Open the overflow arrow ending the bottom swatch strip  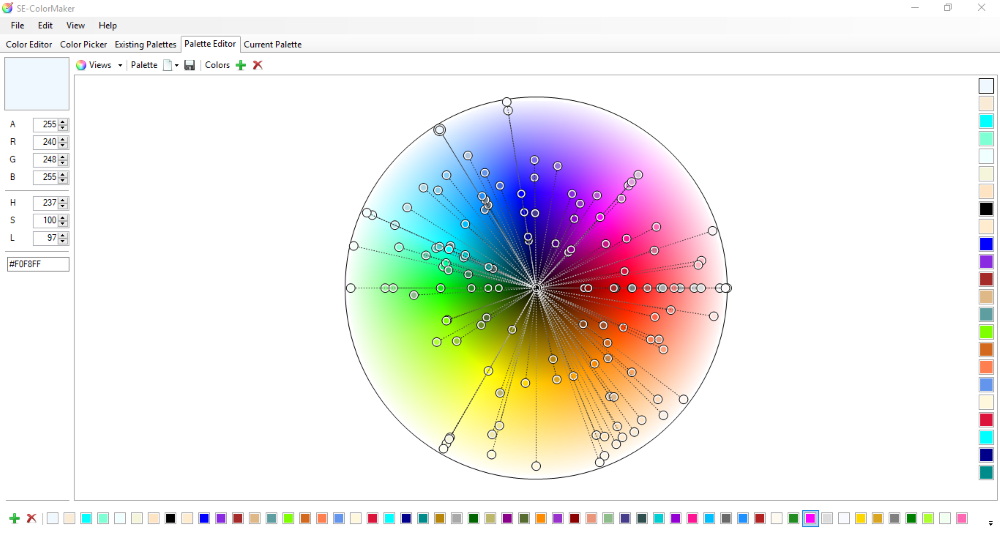pos(990,522)
